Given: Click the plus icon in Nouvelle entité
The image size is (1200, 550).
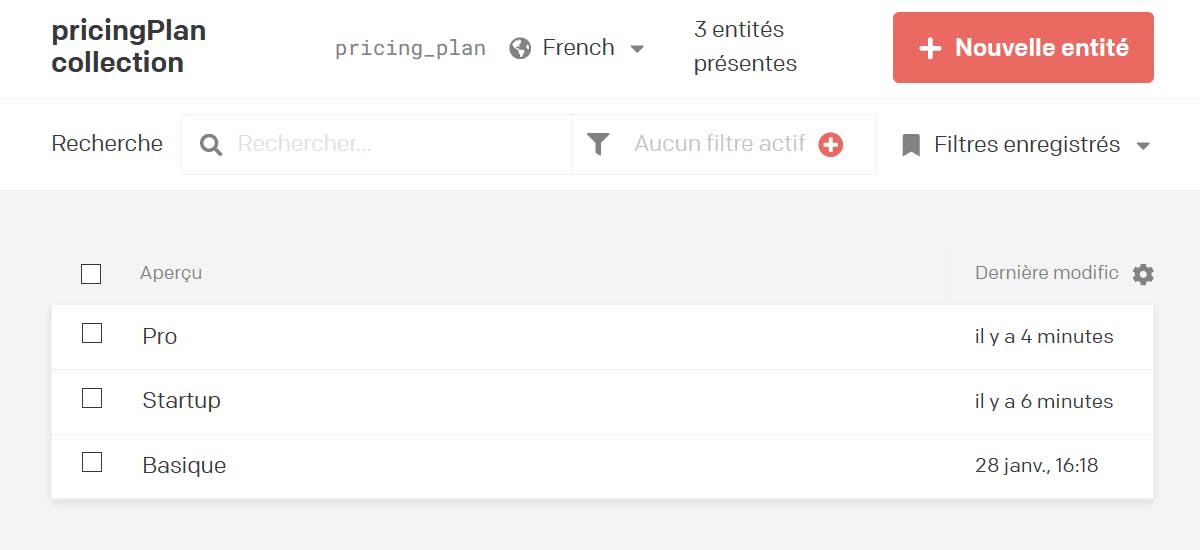Looking at the screenshot, I should pos(930,48).
